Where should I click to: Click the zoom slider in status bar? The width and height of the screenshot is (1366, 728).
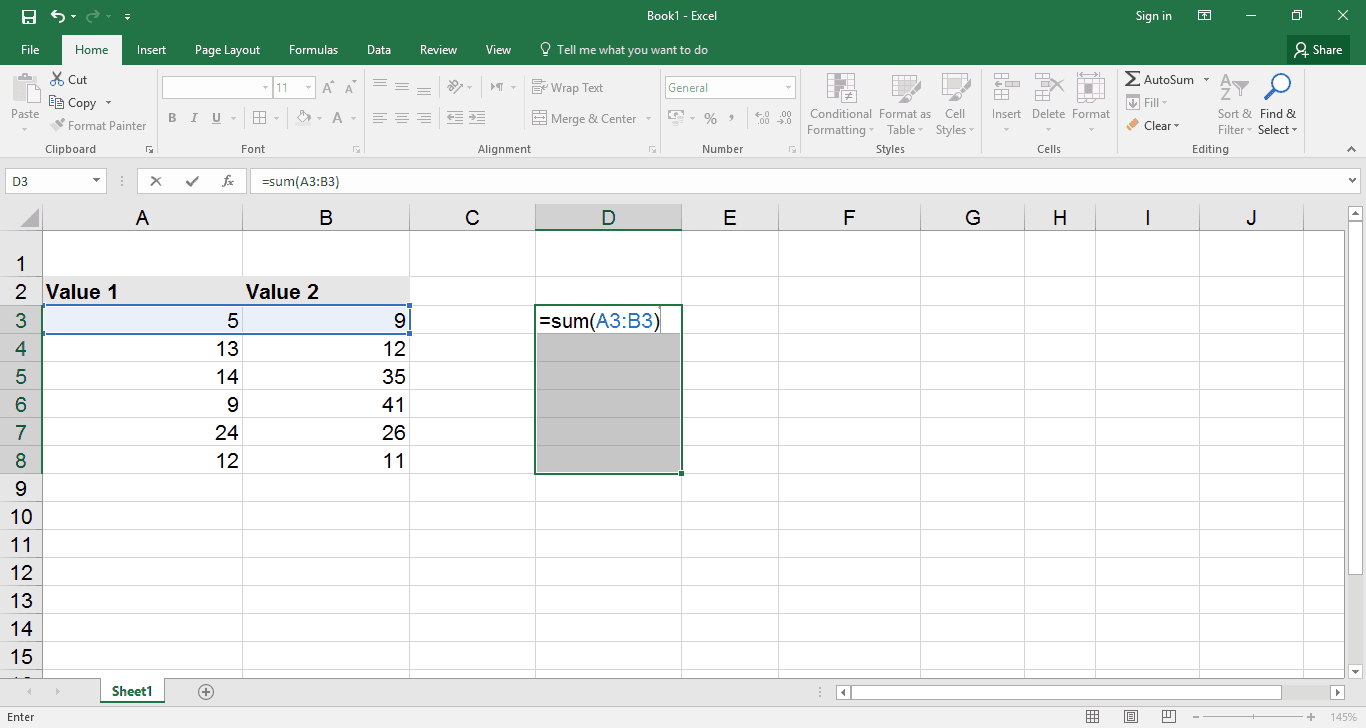1255,717
